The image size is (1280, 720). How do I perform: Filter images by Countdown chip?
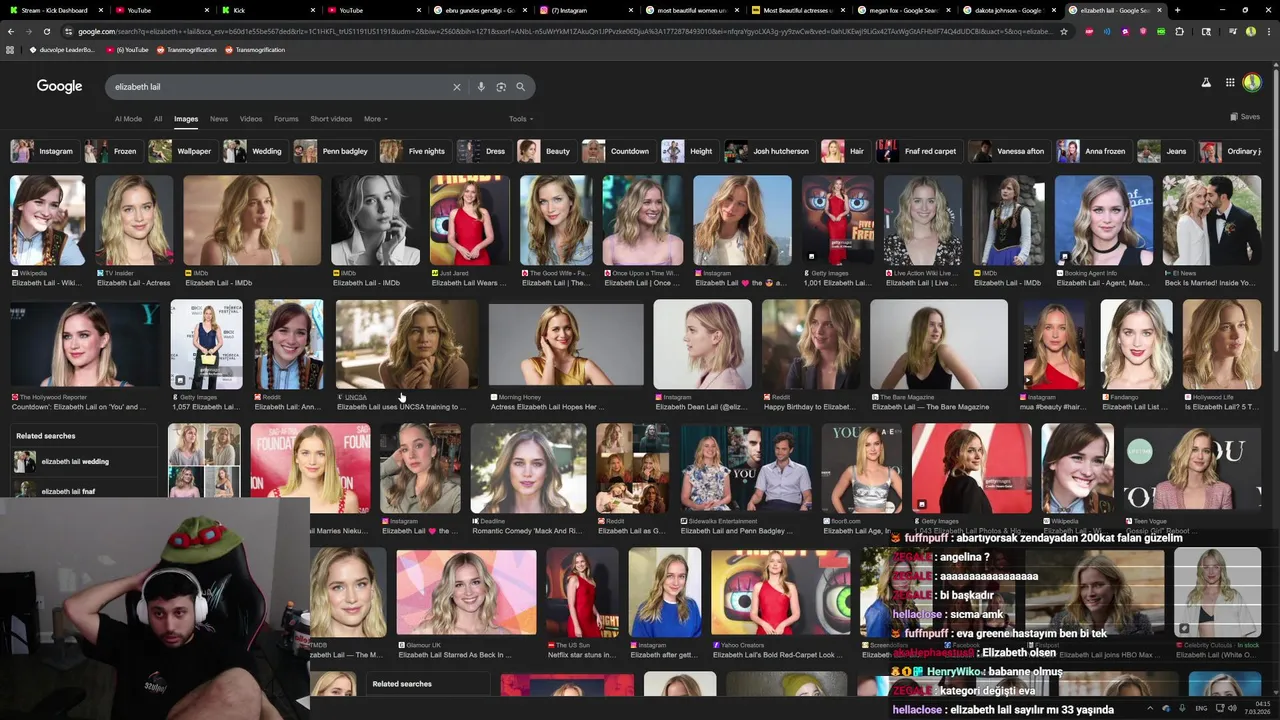click(617, 151)
